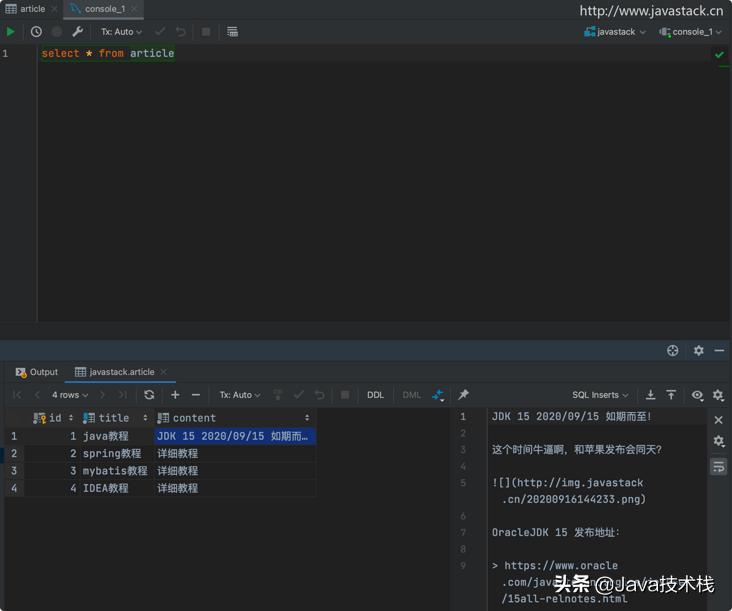Import data with the upload arrow icon

pos(671,395)
